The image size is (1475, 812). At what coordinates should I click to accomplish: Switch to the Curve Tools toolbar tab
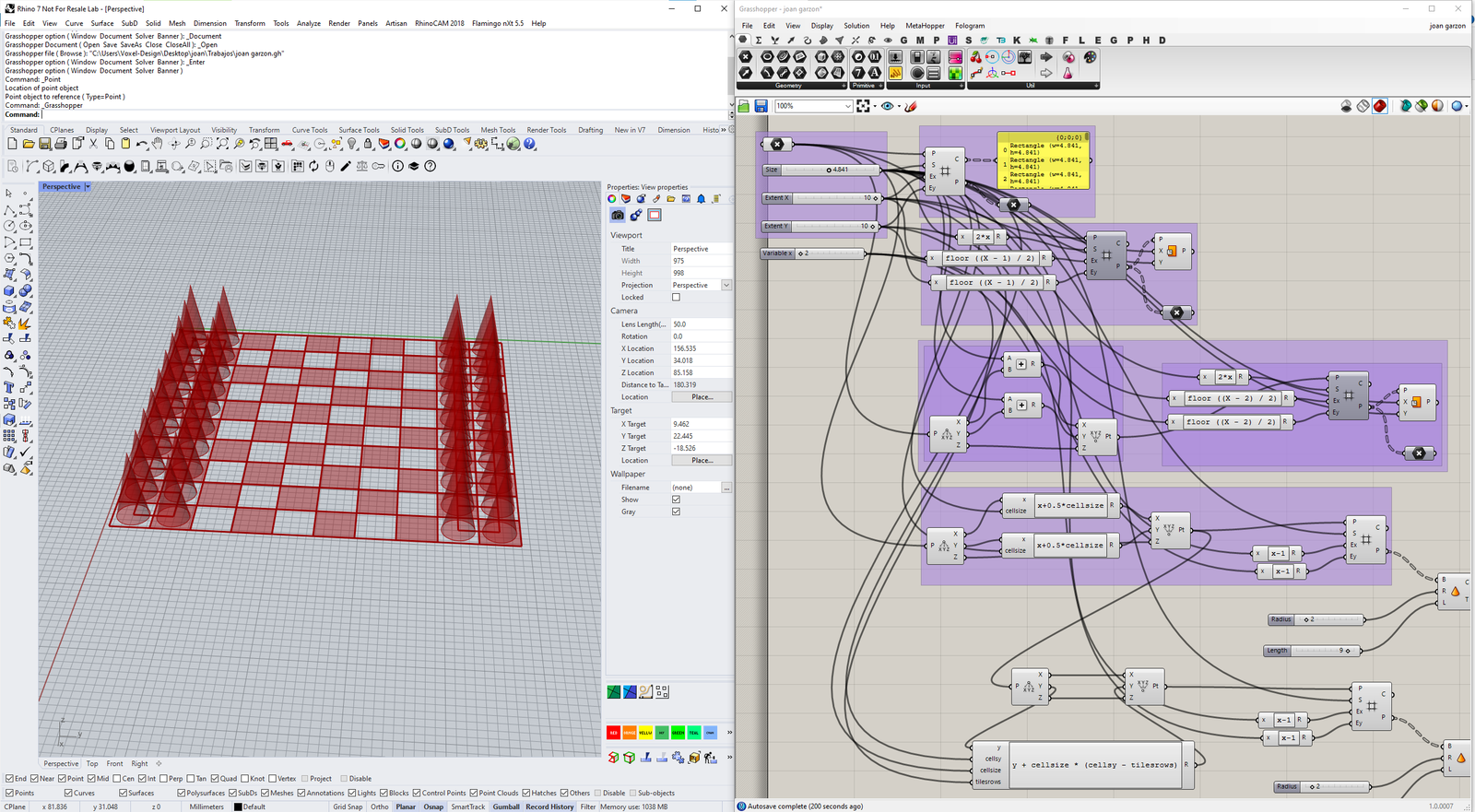310,130
